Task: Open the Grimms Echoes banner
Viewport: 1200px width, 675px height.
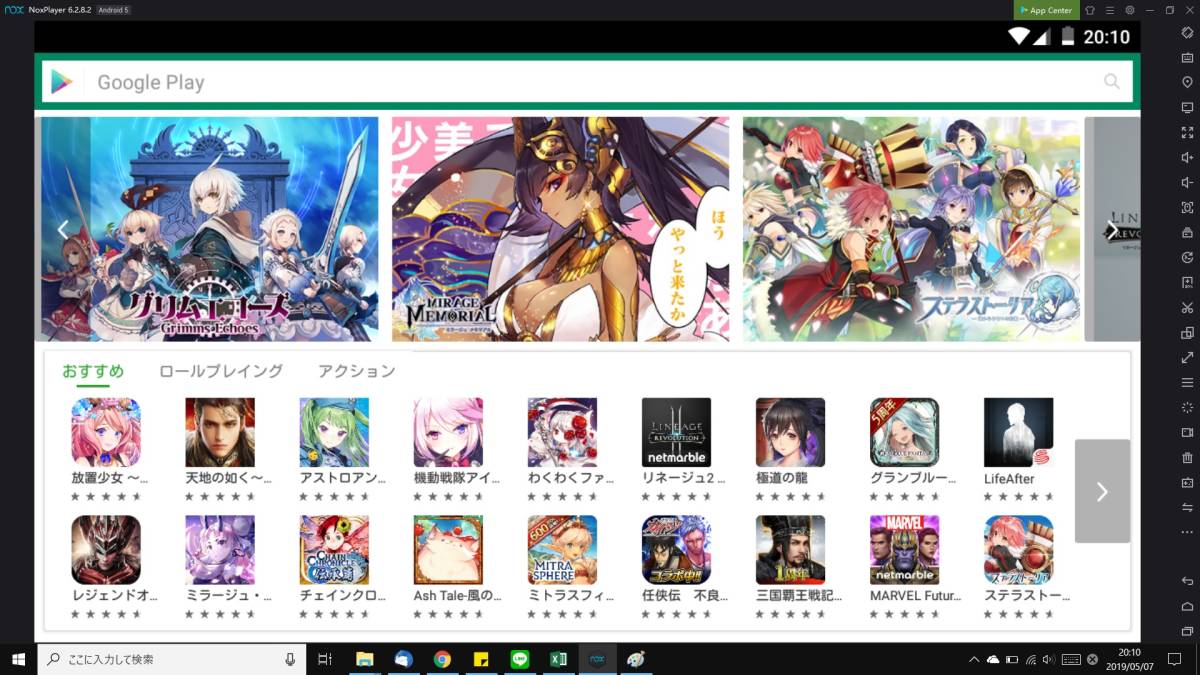Action: click(209, 229)
